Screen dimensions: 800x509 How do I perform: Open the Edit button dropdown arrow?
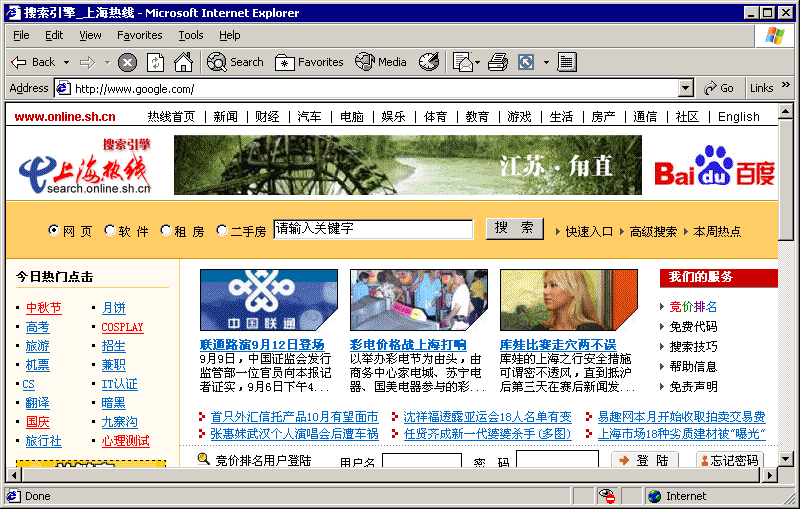[546, 62]
